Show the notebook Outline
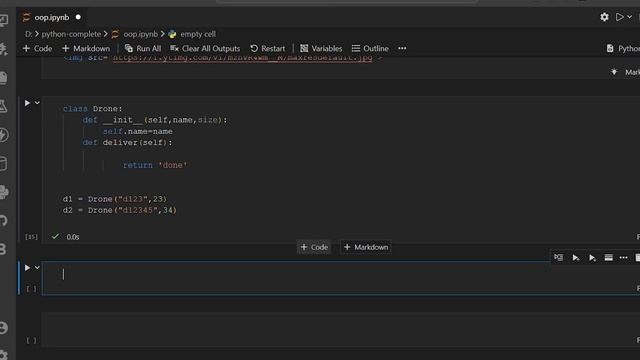This screenshot has width=640, height=360. [x=370, y=48]
